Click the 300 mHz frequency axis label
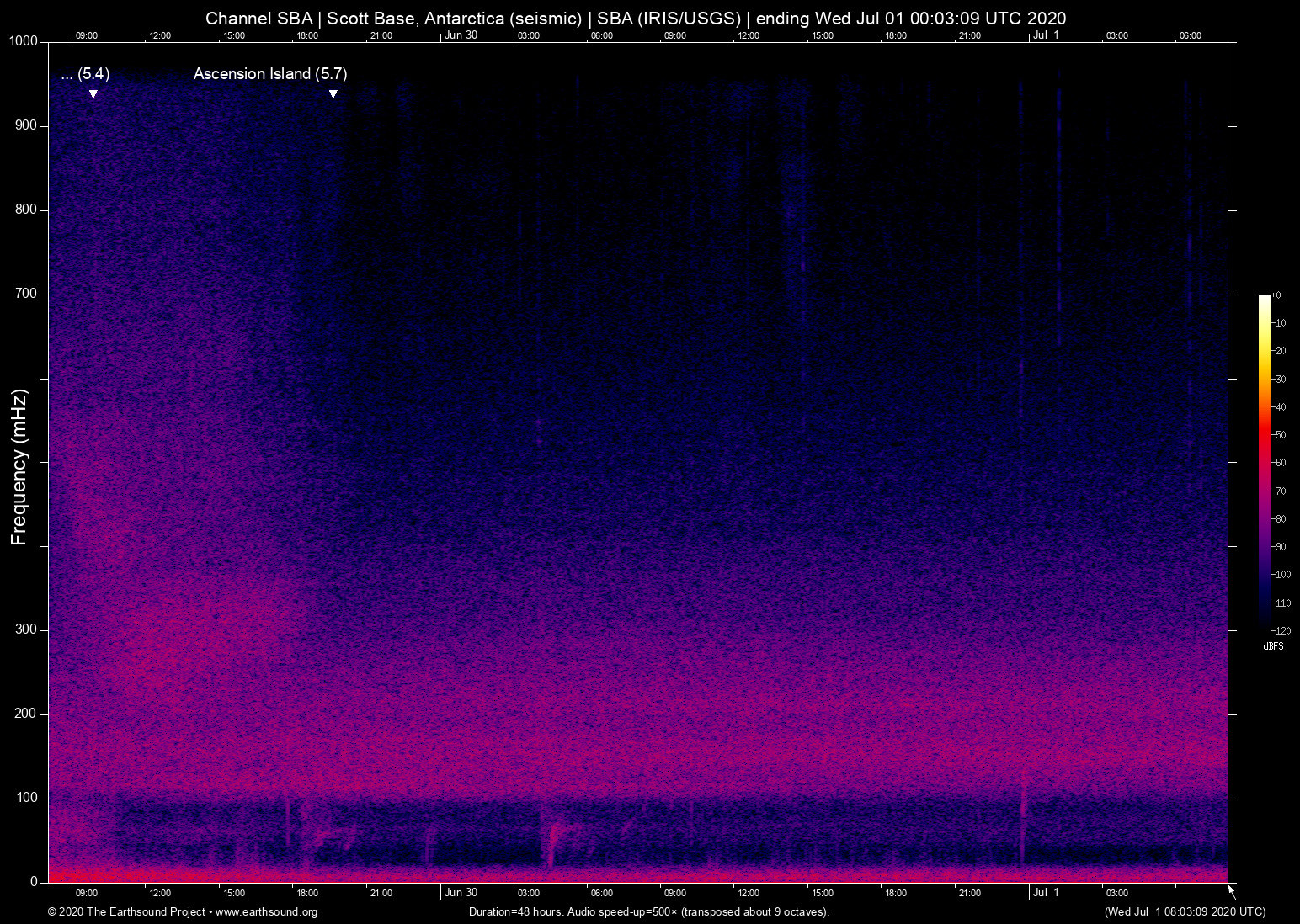 point(26,629)
